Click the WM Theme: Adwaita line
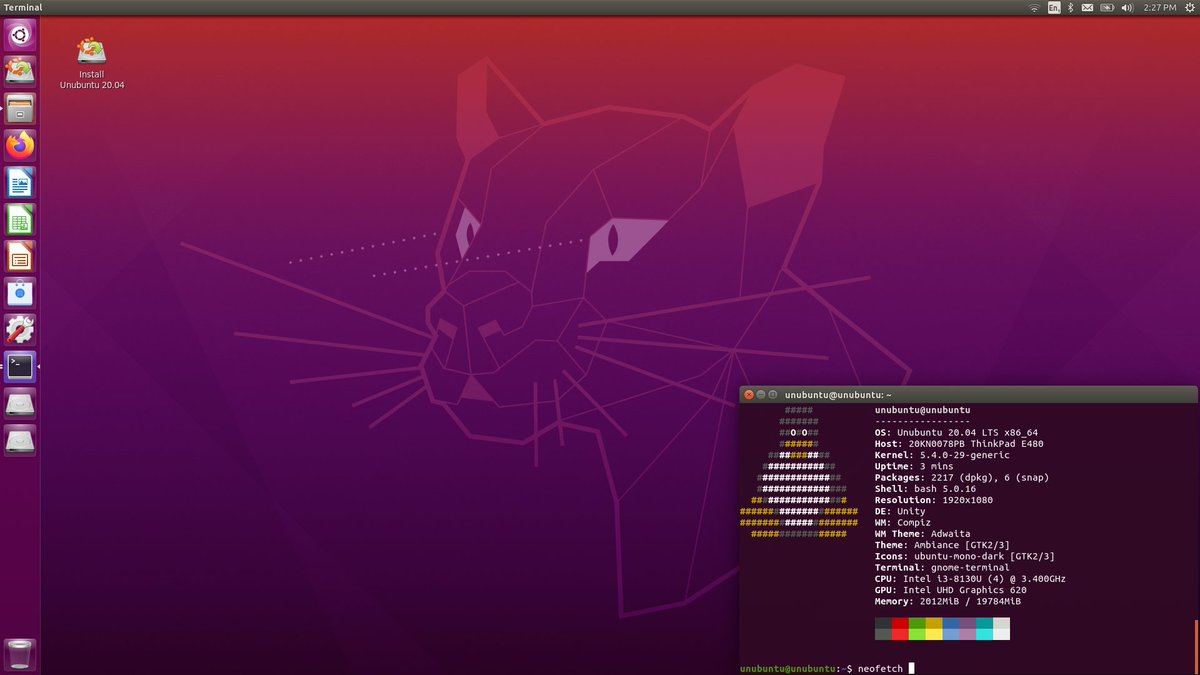1200x675 pixels. pyautogui.click(x=922, y=534)
